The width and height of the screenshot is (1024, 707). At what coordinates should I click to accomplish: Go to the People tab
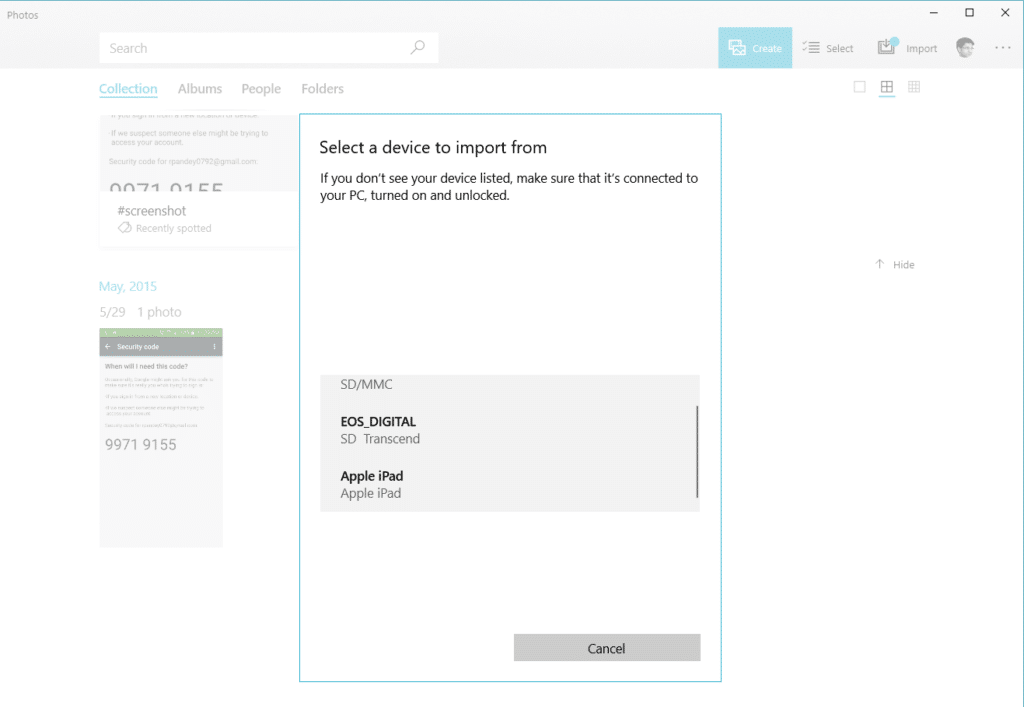click(261, 89)
